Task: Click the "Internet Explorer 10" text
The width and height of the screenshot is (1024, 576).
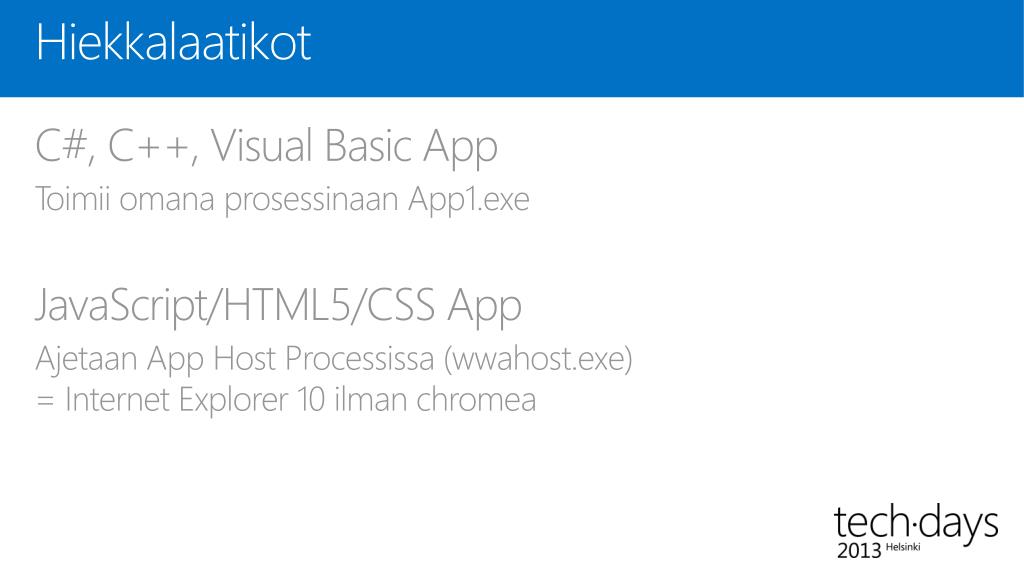Action: click(195, 400)
